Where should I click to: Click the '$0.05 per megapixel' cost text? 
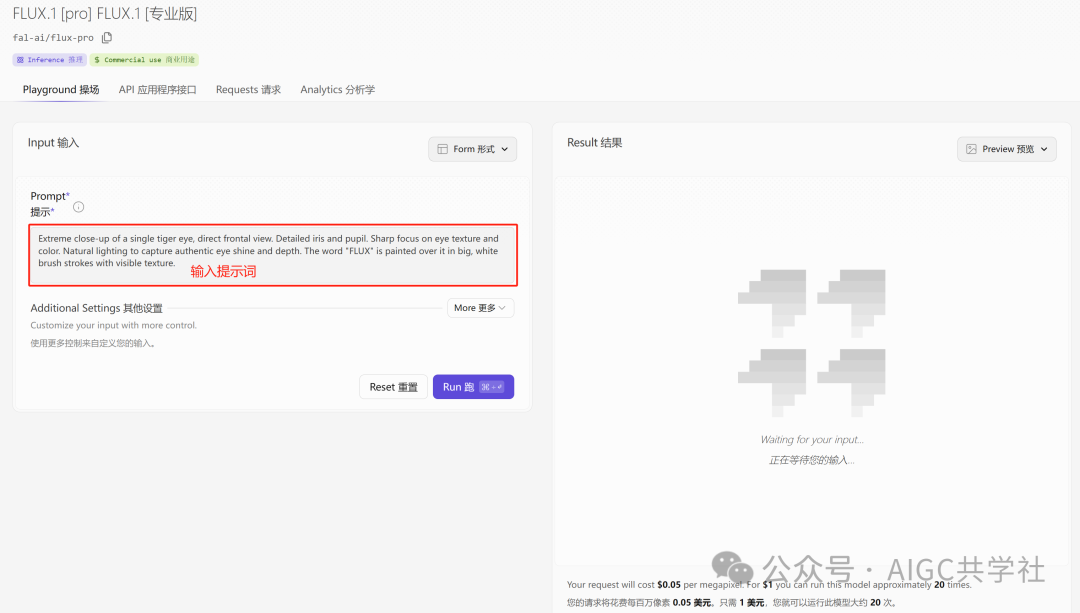(x=700, y=585)
